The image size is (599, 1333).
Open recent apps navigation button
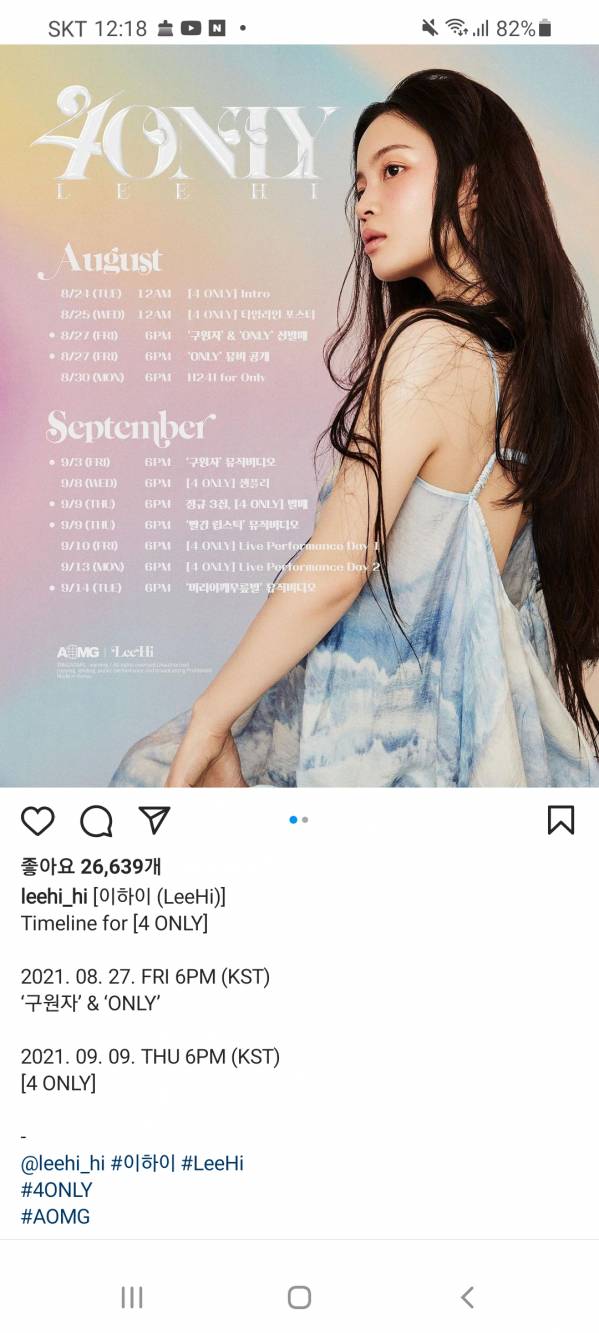(x=132, y=1297)
